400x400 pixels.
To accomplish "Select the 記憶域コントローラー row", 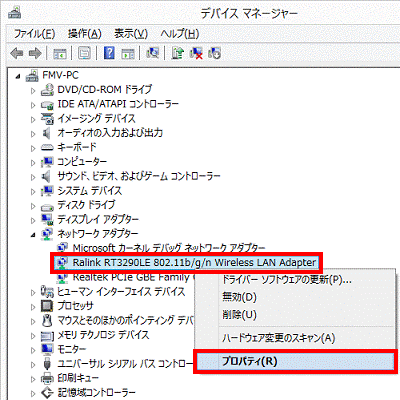I will point(96,393).
